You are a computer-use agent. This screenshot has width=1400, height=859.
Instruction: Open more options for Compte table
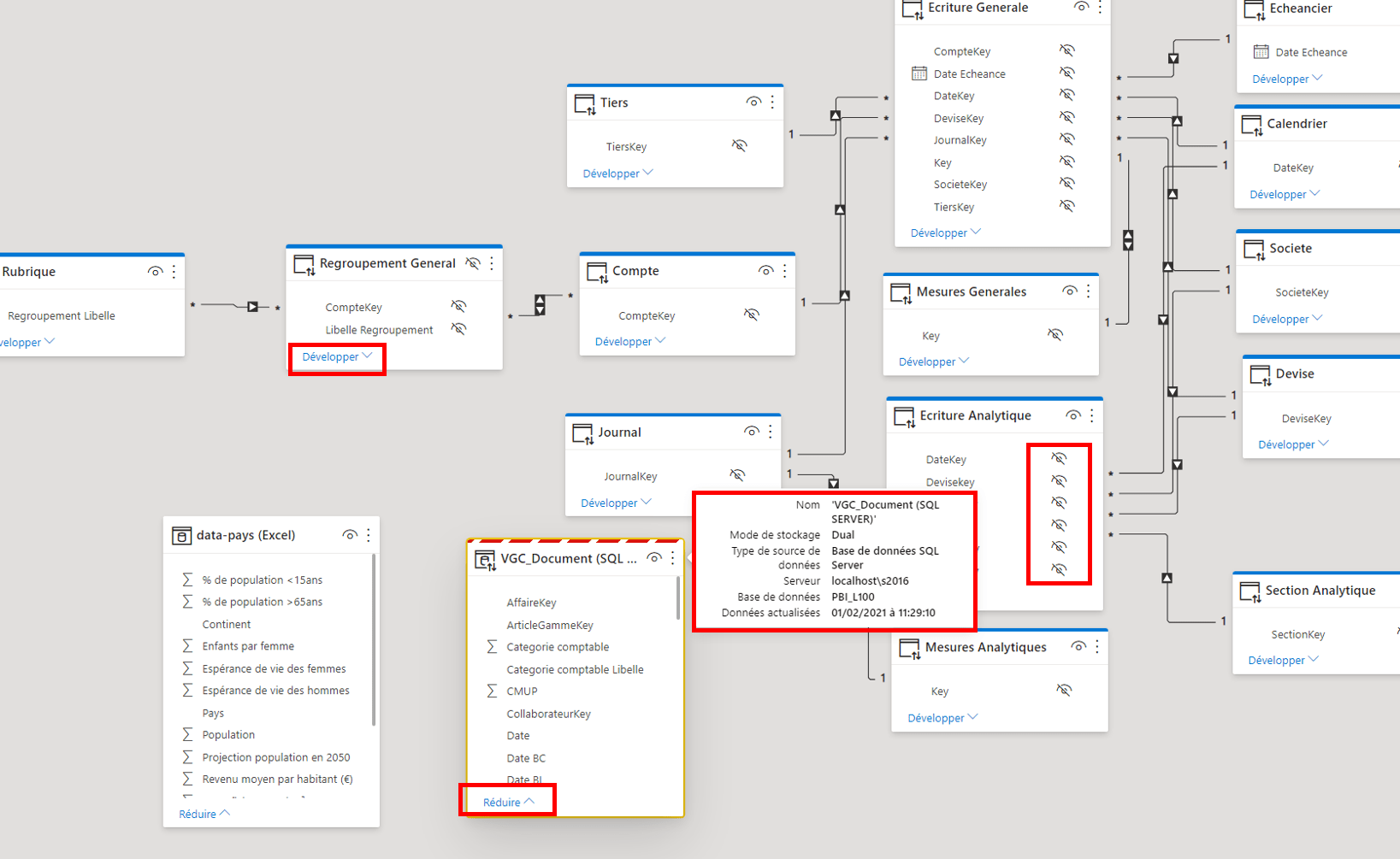pos(784,271)
